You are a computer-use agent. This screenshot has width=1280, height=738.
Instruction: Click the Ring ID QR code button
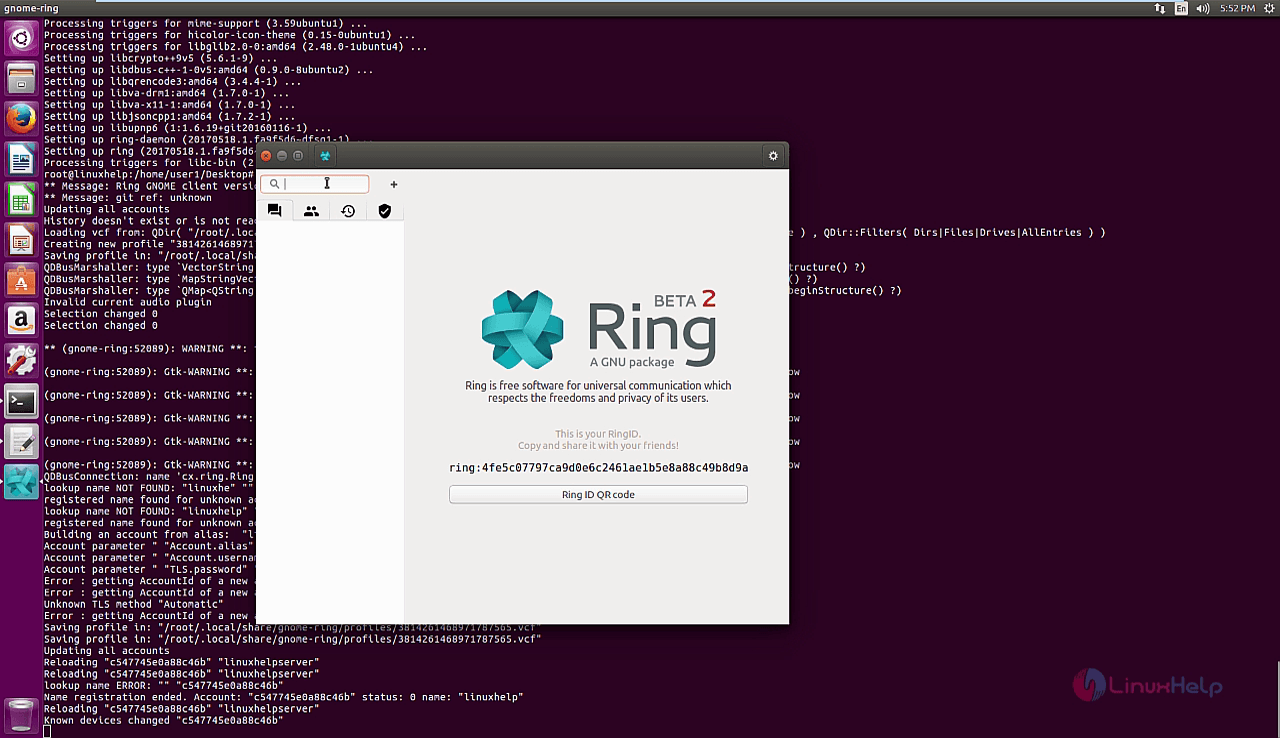(598, 494)
